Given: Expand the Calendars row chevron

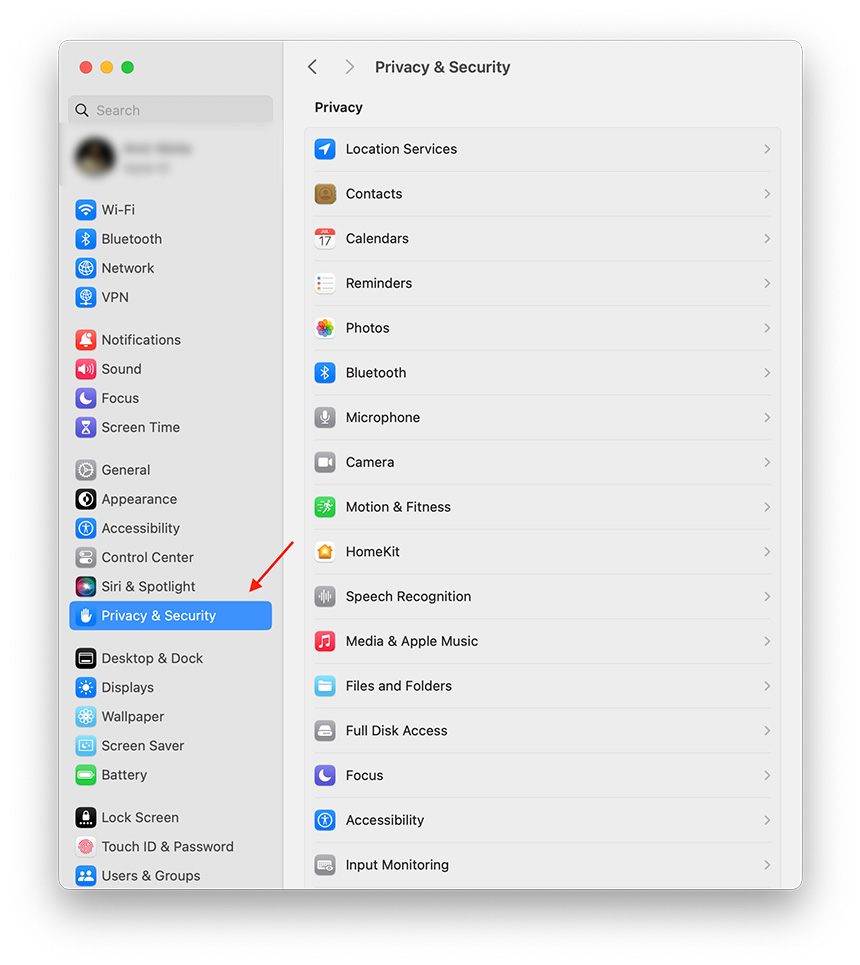Looking at the screenshot, I should 767,239.
